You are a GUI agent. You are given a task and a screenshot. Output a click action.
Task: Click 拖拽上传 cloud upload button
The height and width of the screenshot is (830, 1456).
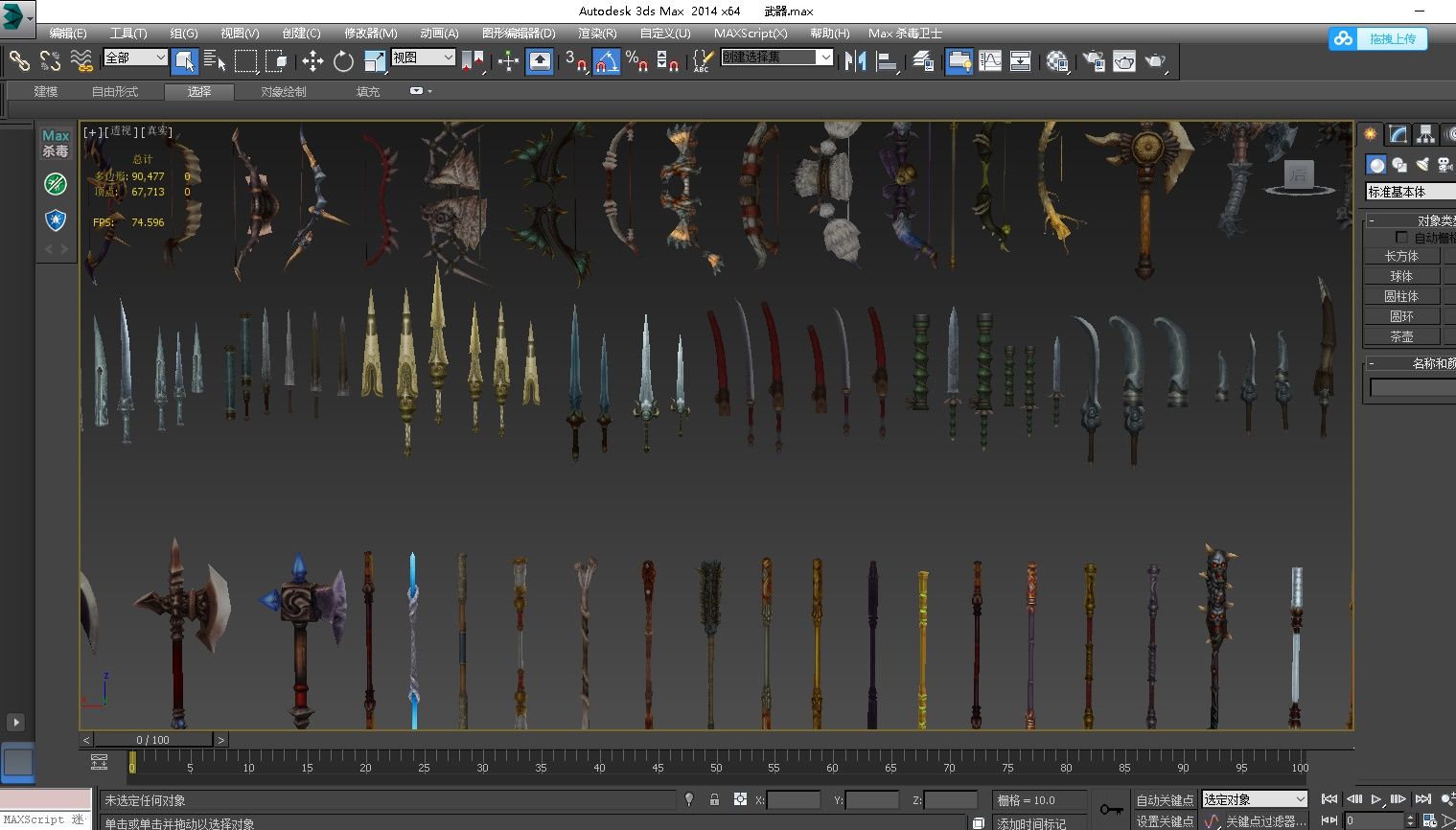pyautogui.click(x=1378, y=38)
